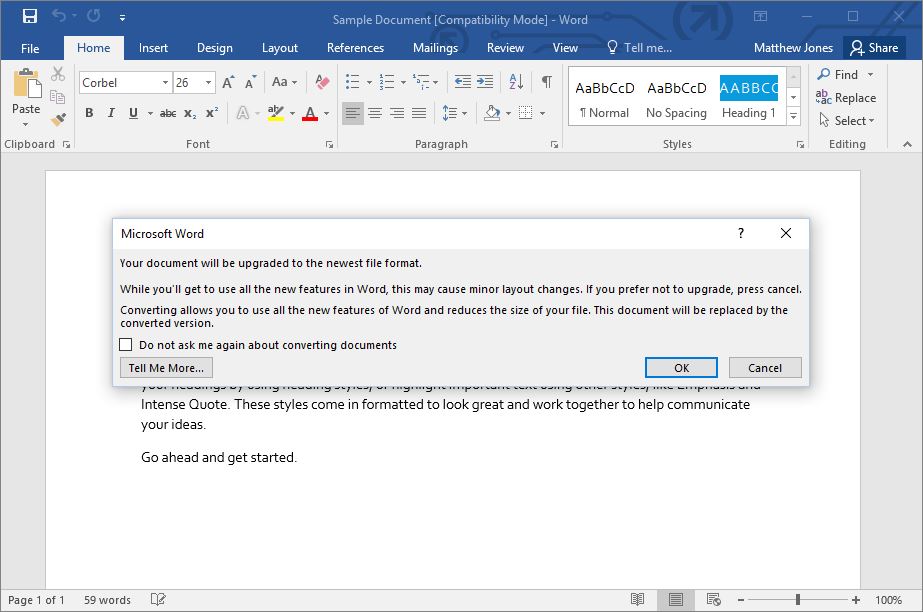This screenshot has width=923, height=612.
Task: Clear all formatting eraser icon
Action: [x=322, y=82]
